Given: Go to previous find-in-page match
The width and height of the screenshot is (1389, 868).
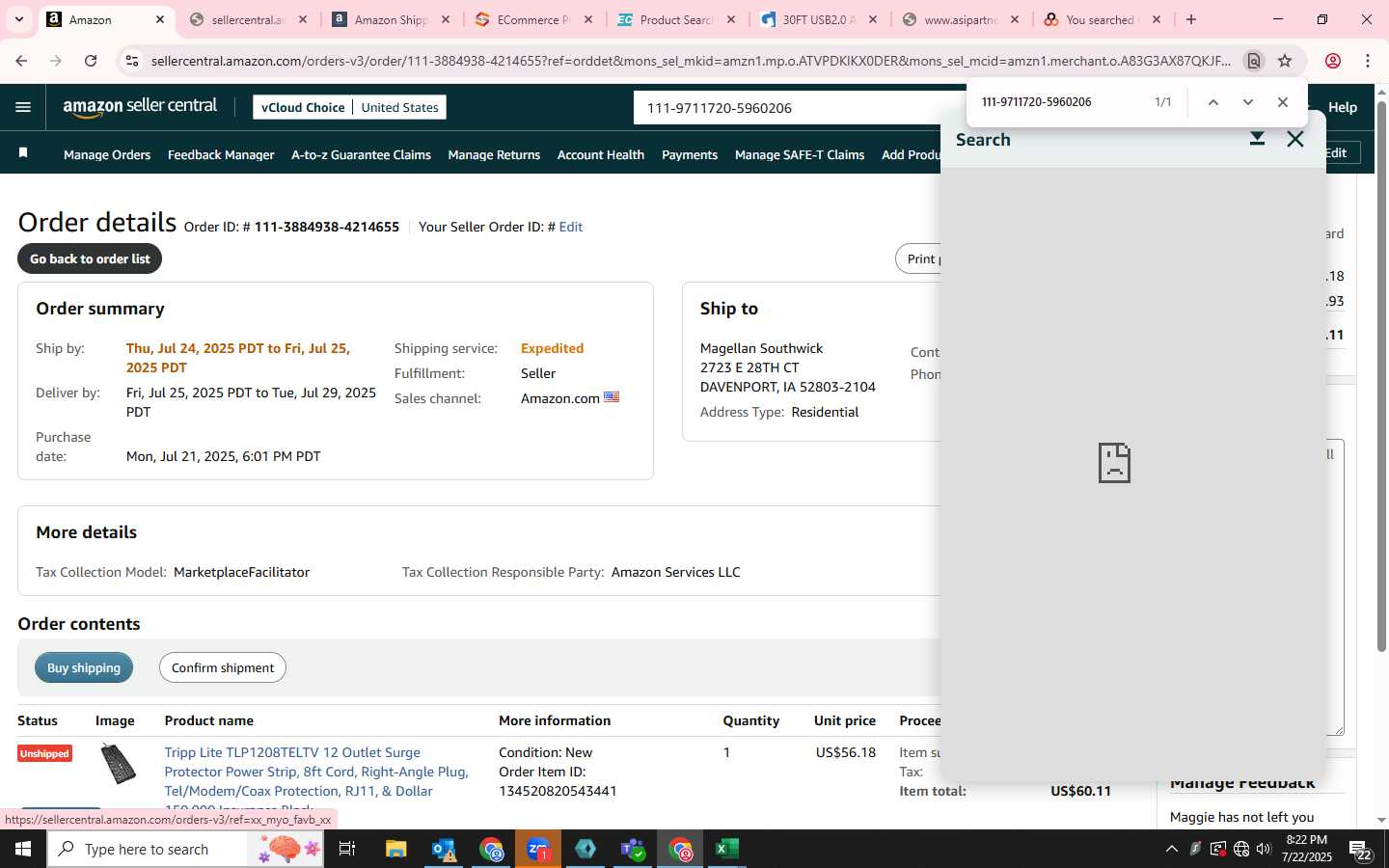Looking at the screenshot, I should pos(1213,102).
